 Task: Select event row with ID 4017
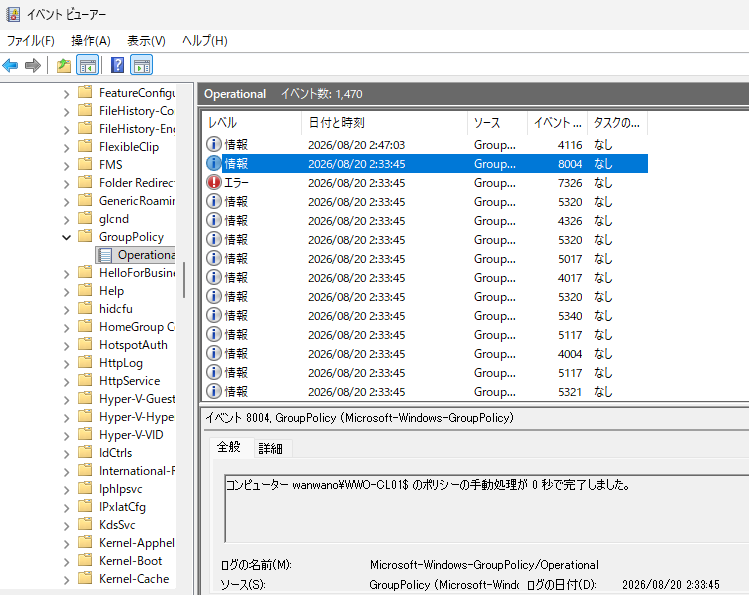[425, 278]
